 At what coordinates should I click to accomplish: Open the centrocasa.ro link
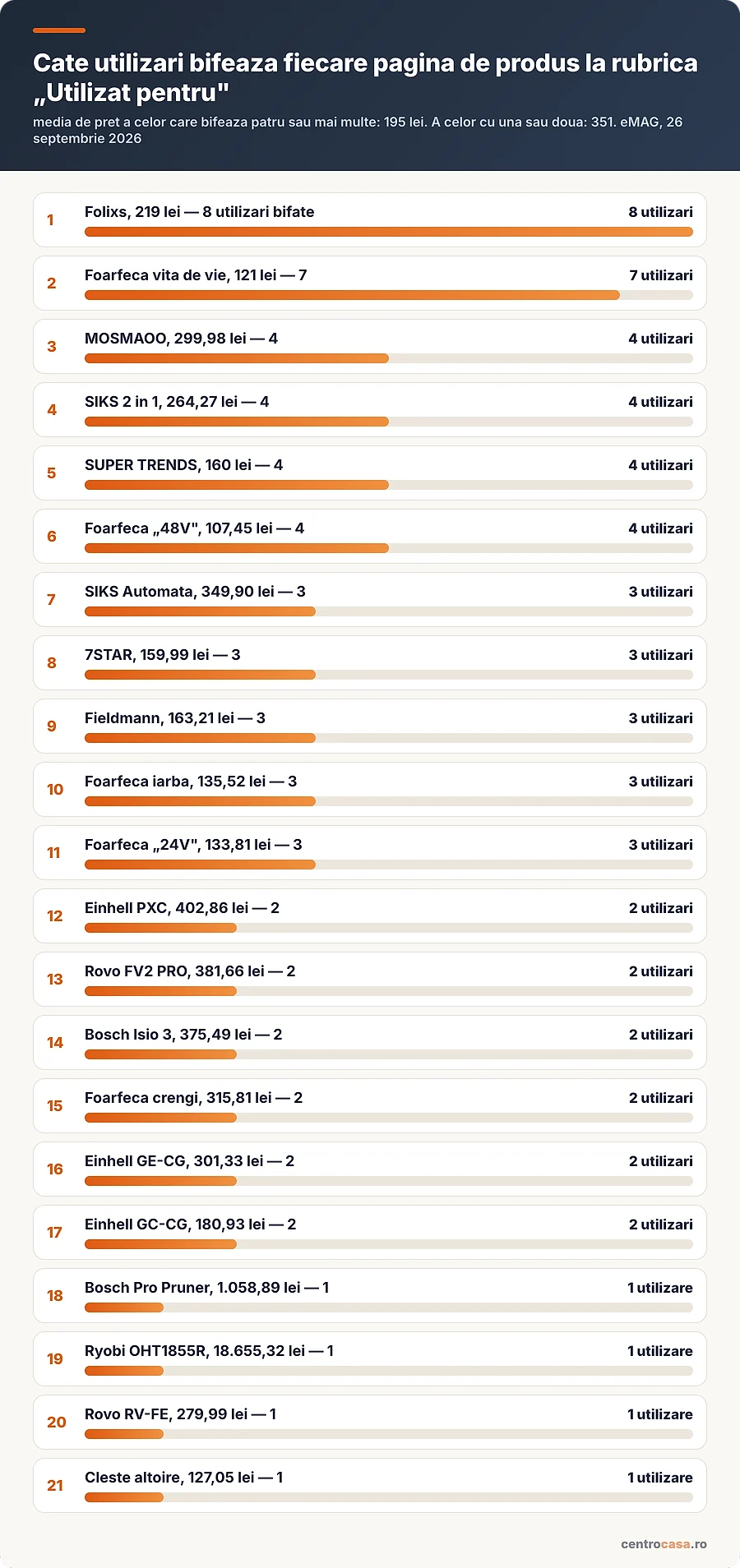[664, 1544]
